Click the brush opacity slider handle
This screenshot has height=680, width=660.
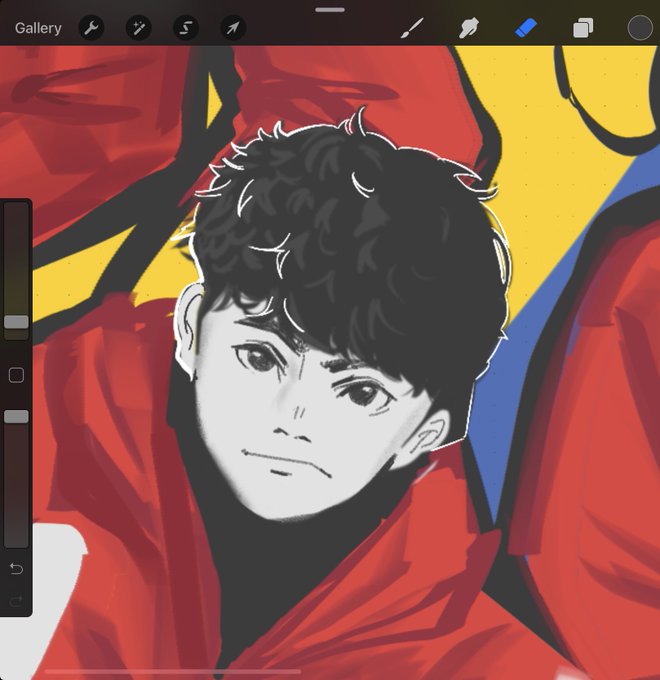[x=16, y=416]
